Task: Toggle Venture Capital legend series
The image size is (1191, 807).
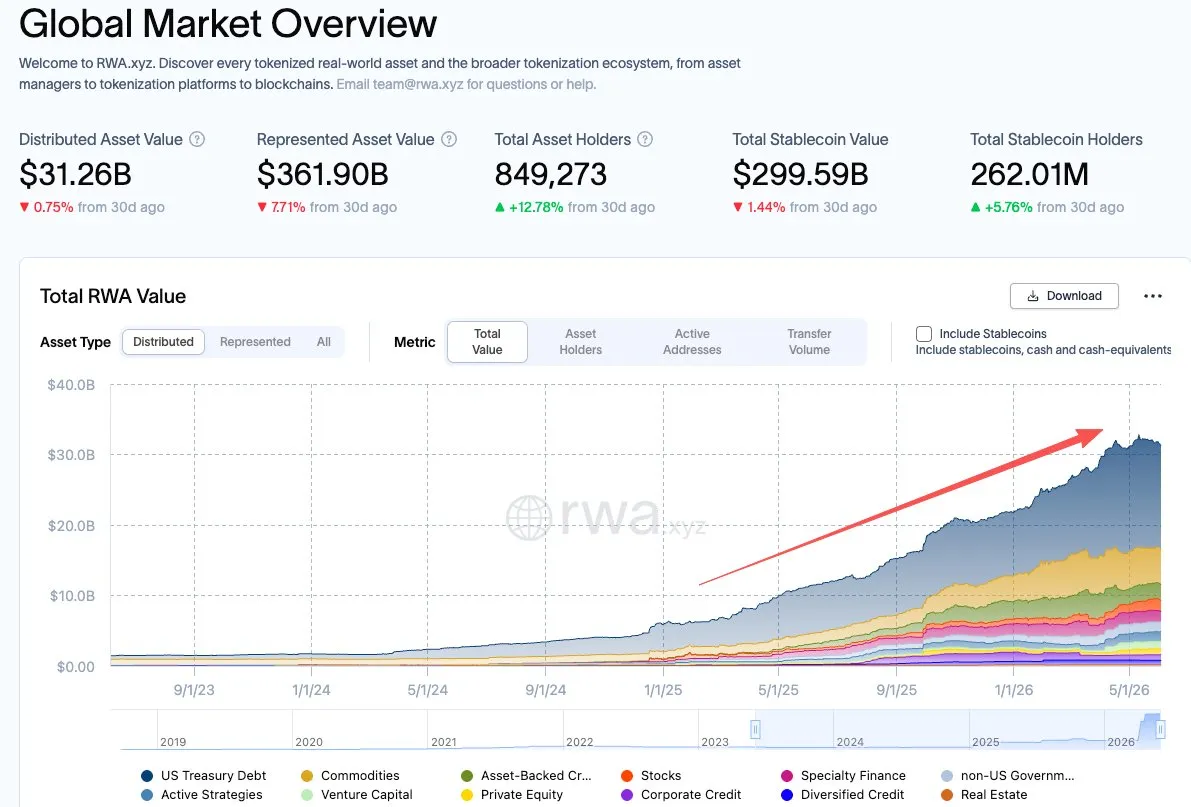Action: coord(357,795)
